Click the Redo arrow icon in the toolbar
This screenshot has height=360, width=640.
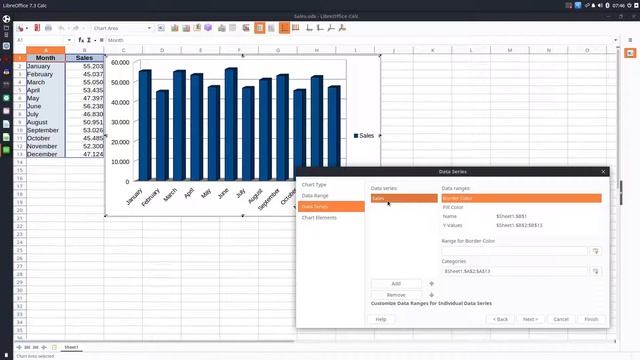click(76, 28)
